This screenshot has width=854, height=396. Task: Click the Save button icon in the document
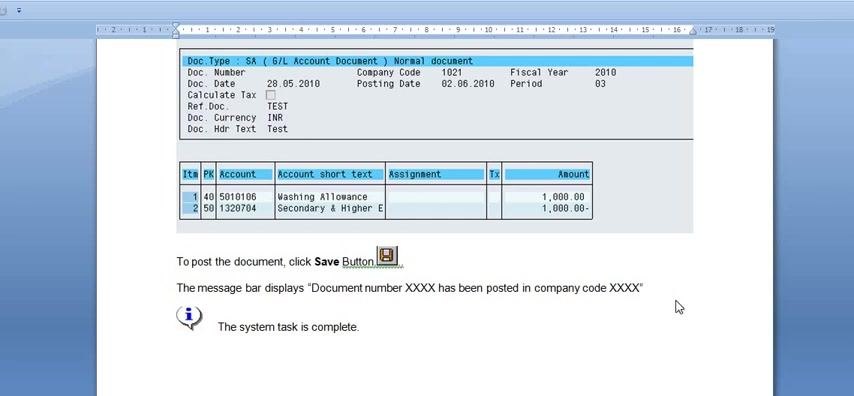point(387,256)
